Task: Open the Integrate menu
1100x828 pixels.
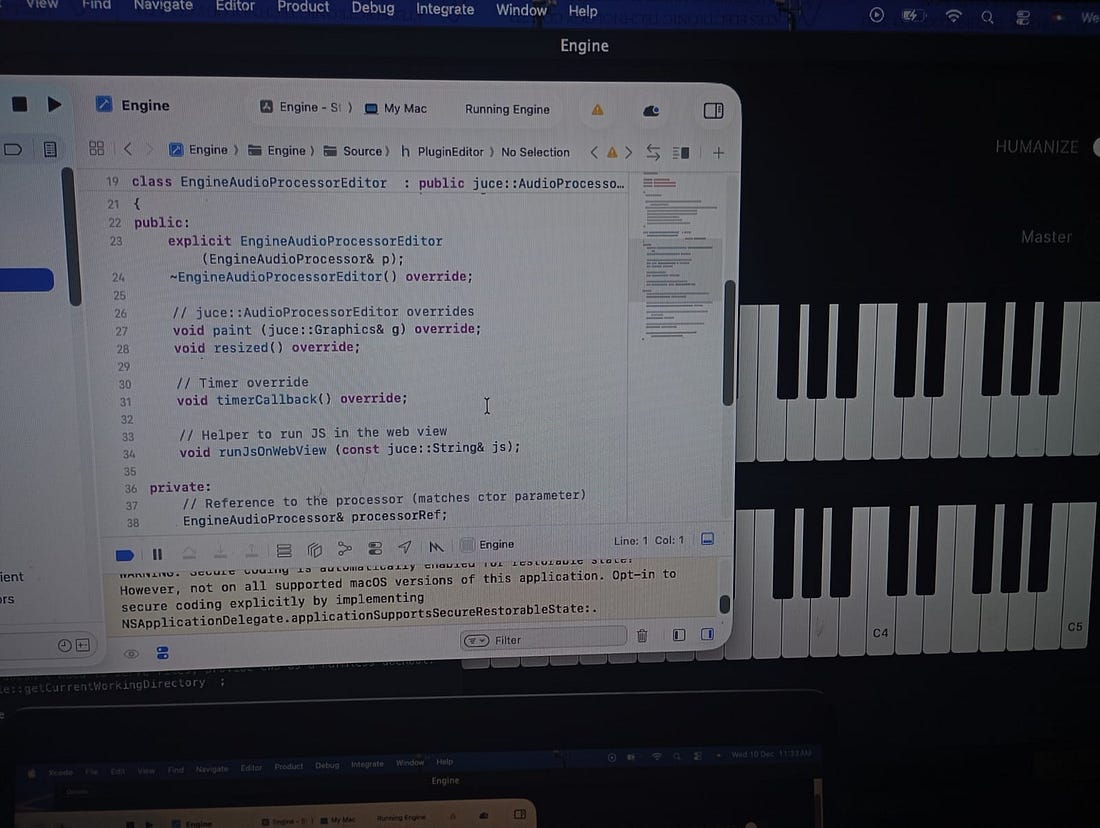Action: [445, 9]
